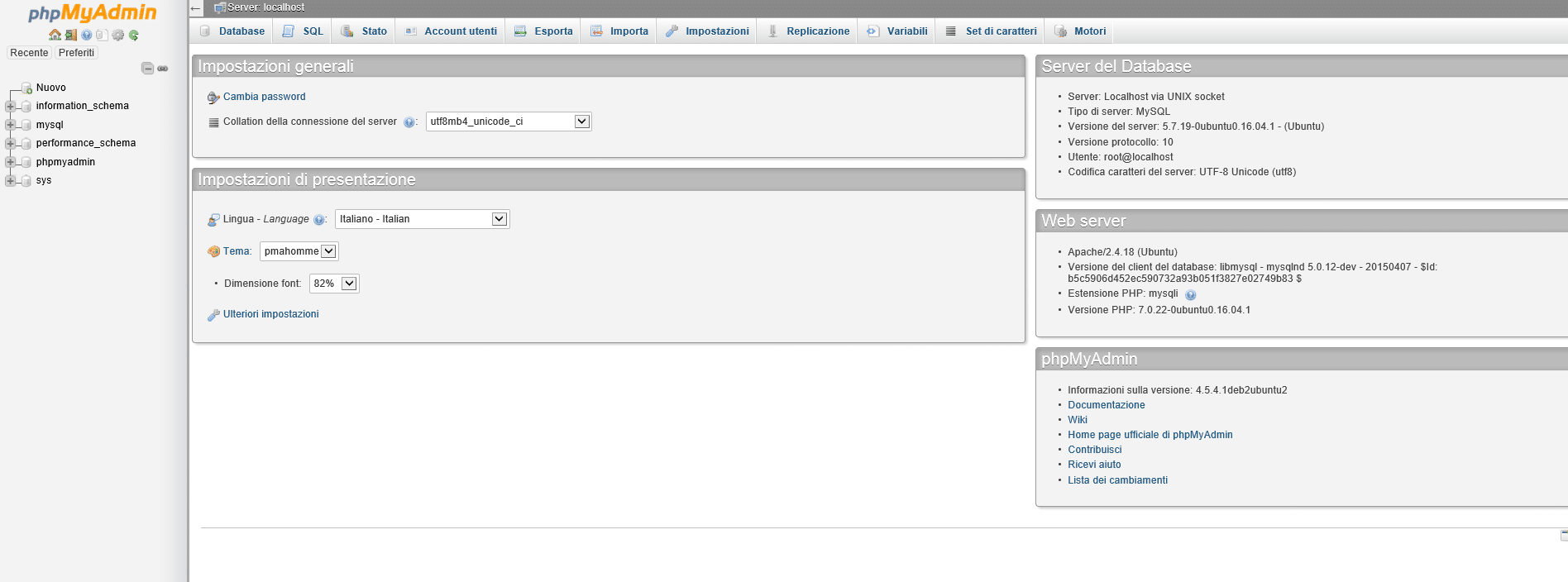This screenshot has height=582, width=1568.
Task: Click the Ricevi aiuto link
Action: pos(1094,465)
